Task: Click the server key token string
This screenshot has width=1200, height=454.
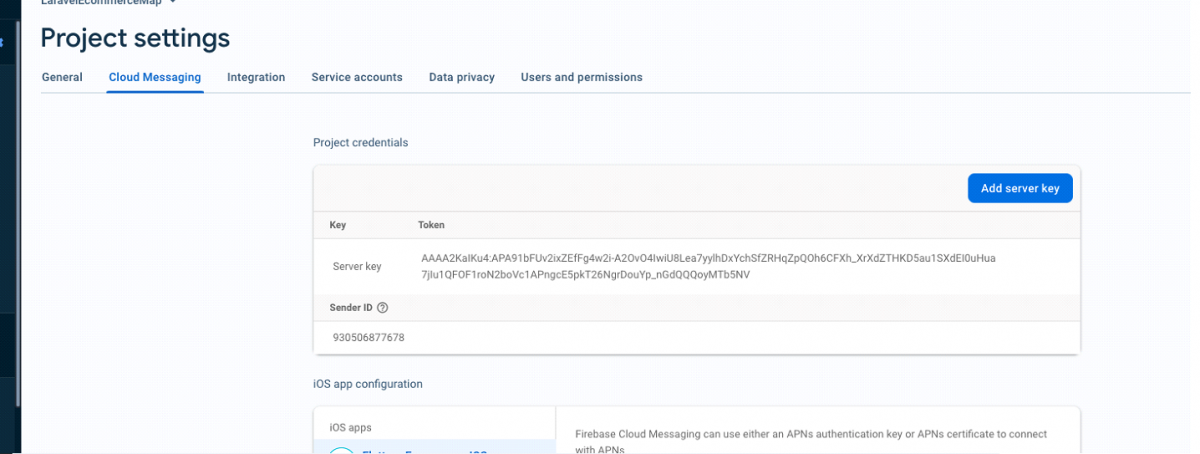Action: (x=708, y=266)
